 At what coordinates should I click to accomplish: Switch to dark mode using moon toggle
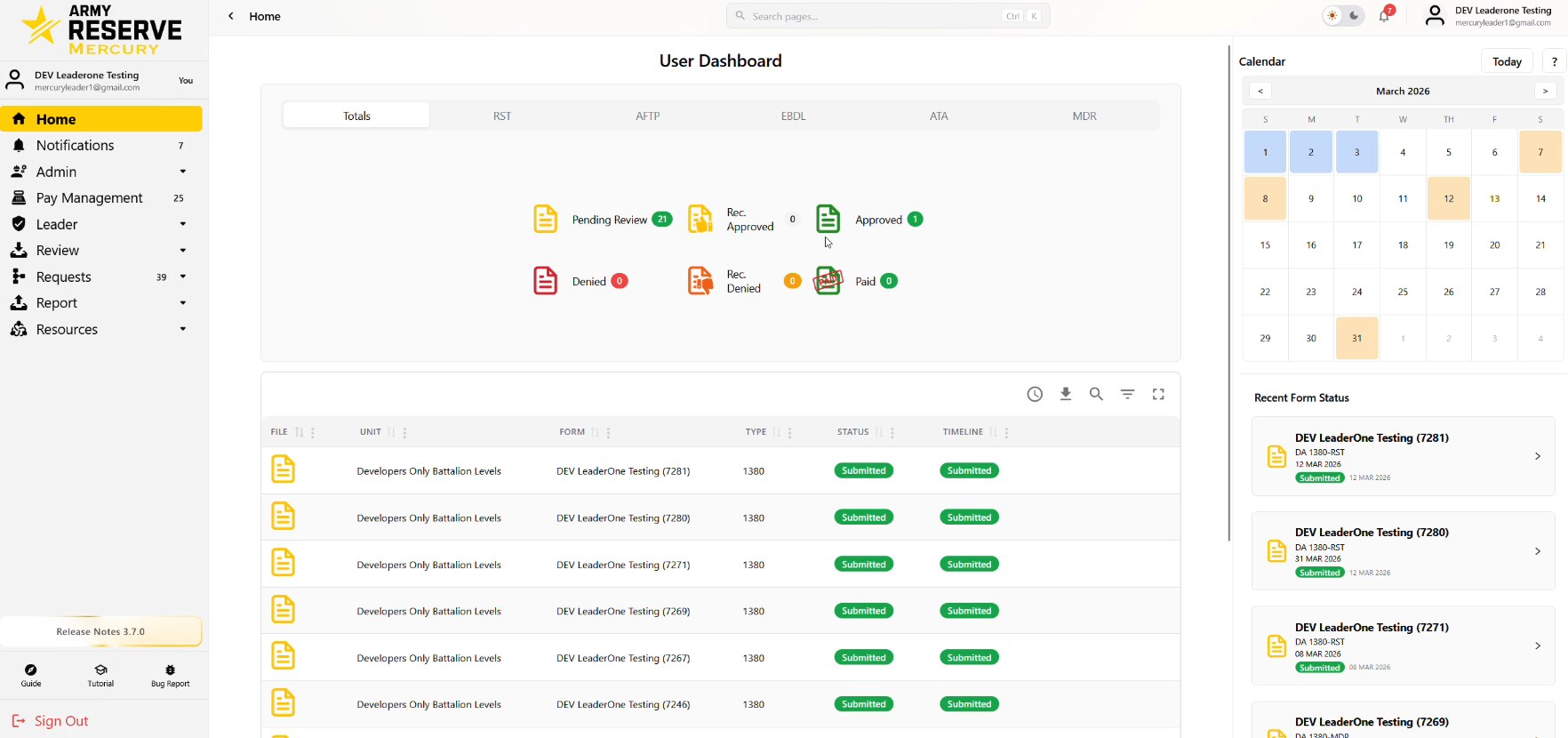(x=1354, y=16)
